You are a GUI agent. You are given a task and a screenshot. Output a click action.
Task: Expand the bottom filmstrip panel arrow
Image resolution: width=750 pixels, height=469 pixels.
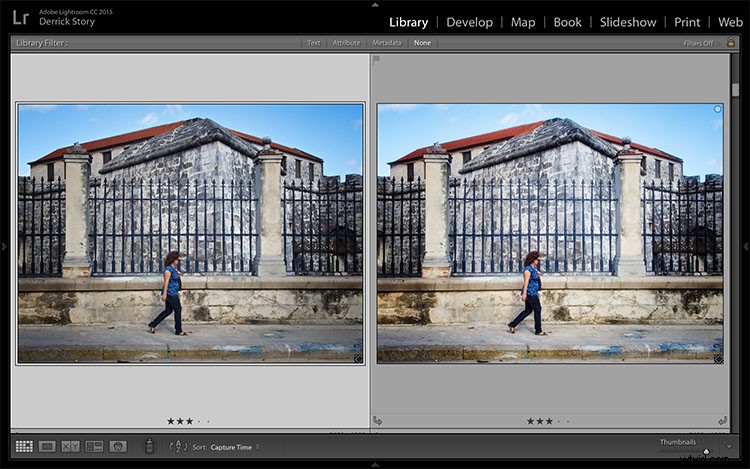click(375, 465)
